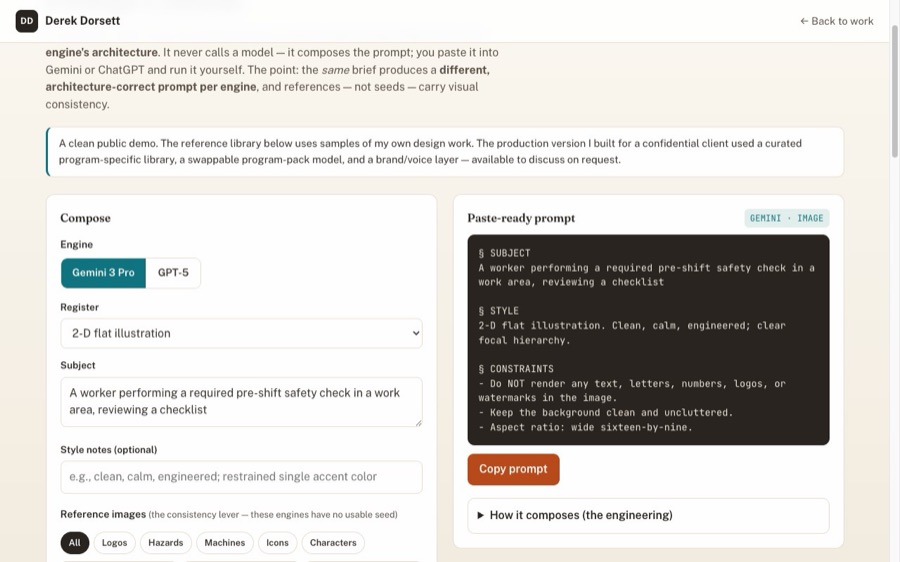The height and width of the screenshot is (562, 900).
Task: Filter references by Icons
Action: click(277, 543)
